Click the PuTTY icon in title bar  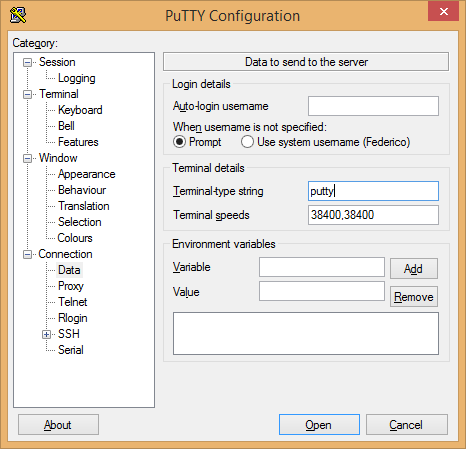pos(18,16)
